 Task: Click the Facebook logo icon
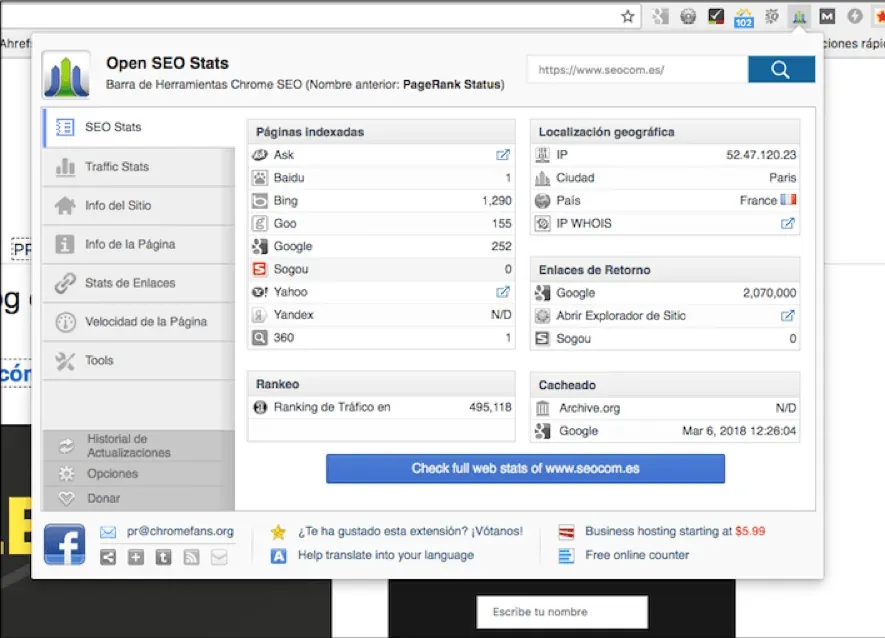click(65, 544)
